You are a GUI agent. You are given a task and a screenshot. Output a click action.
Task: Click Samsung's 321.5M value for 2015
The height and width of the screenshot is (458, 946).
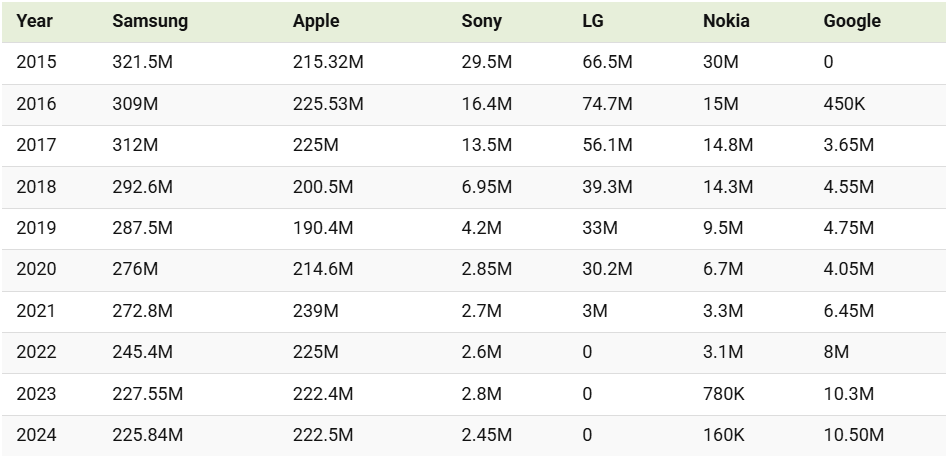(142, 62)
